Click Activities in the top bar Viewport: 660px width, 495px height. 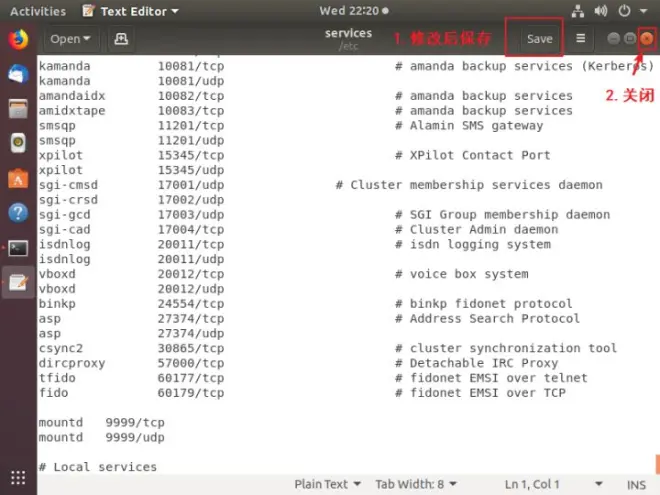(x=38, y=11)
